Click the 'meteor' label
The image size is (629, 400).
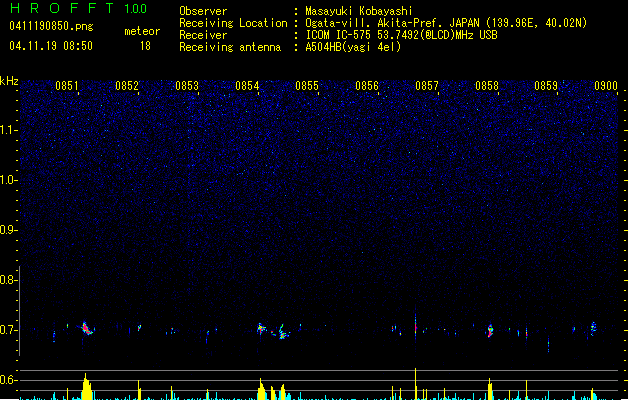[x=142, y=31]
